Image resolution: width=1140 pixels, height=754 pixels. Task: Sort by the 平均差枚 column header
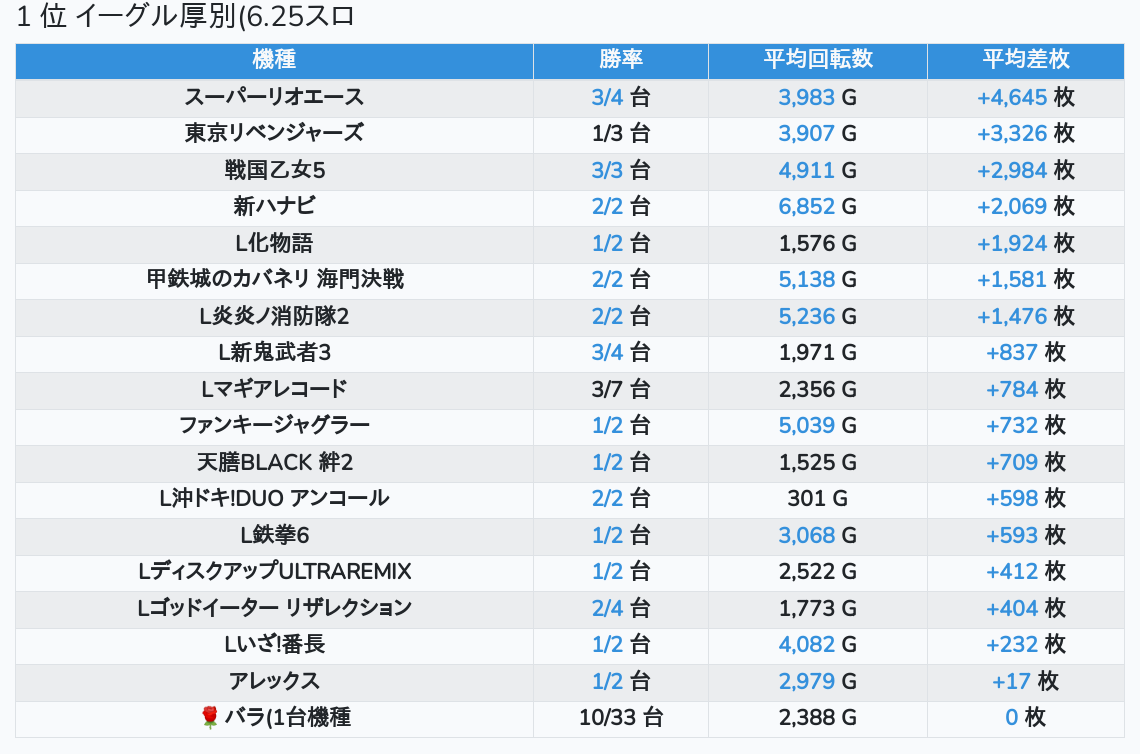pos(1025,60)
